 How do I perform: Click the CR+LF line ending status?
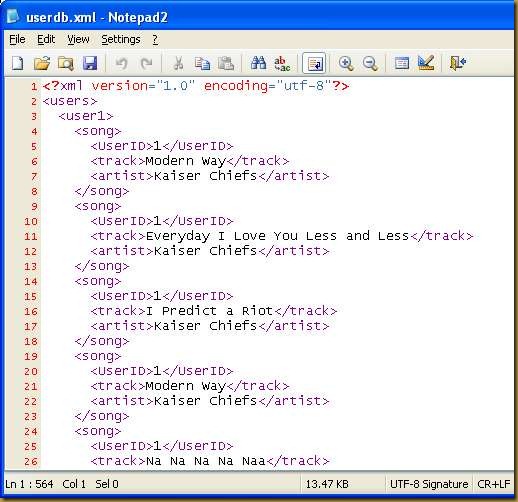pyautogui.click(x=494, y=484)
